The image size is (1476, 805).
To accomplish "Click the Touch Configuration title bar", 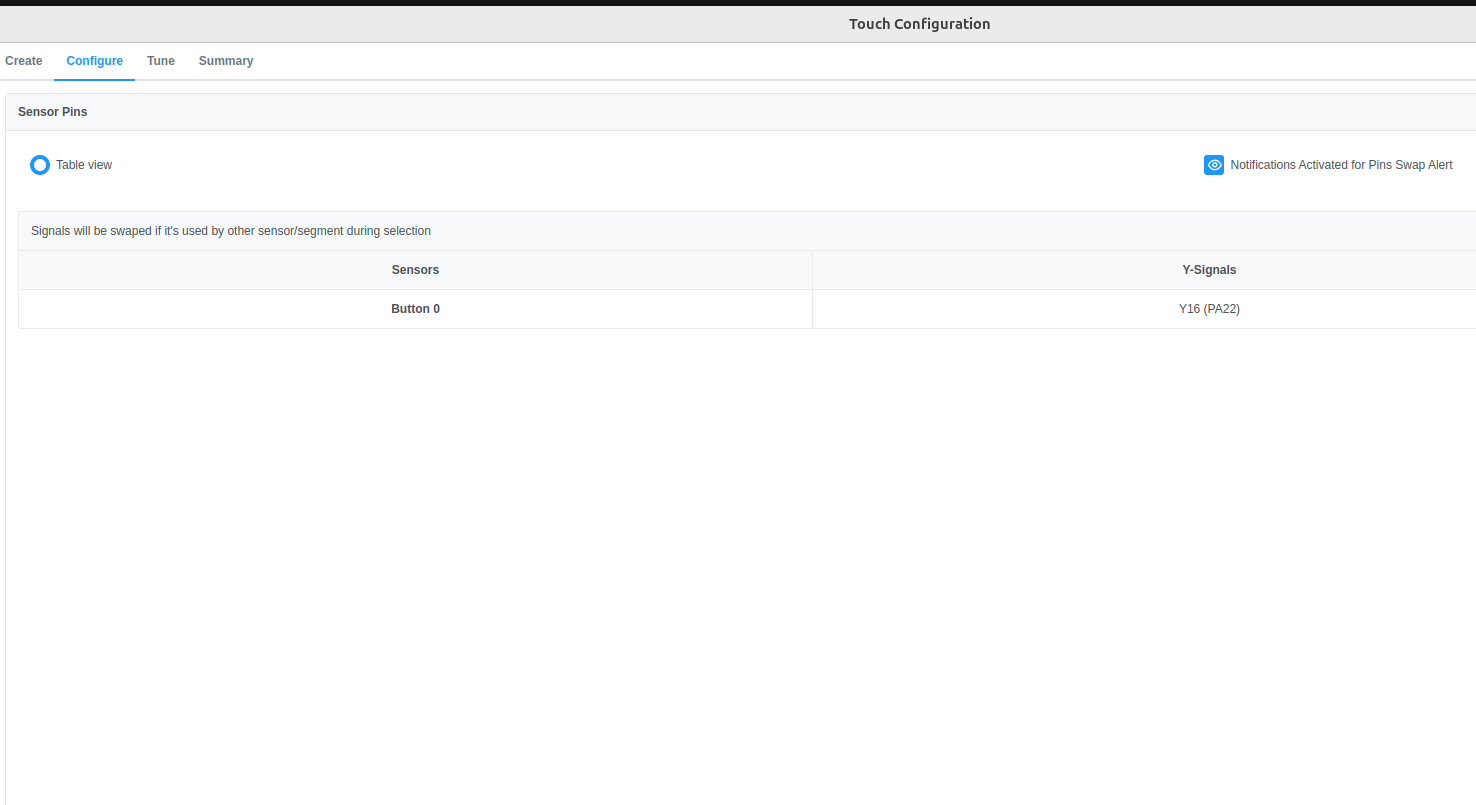I will point(738,24).
